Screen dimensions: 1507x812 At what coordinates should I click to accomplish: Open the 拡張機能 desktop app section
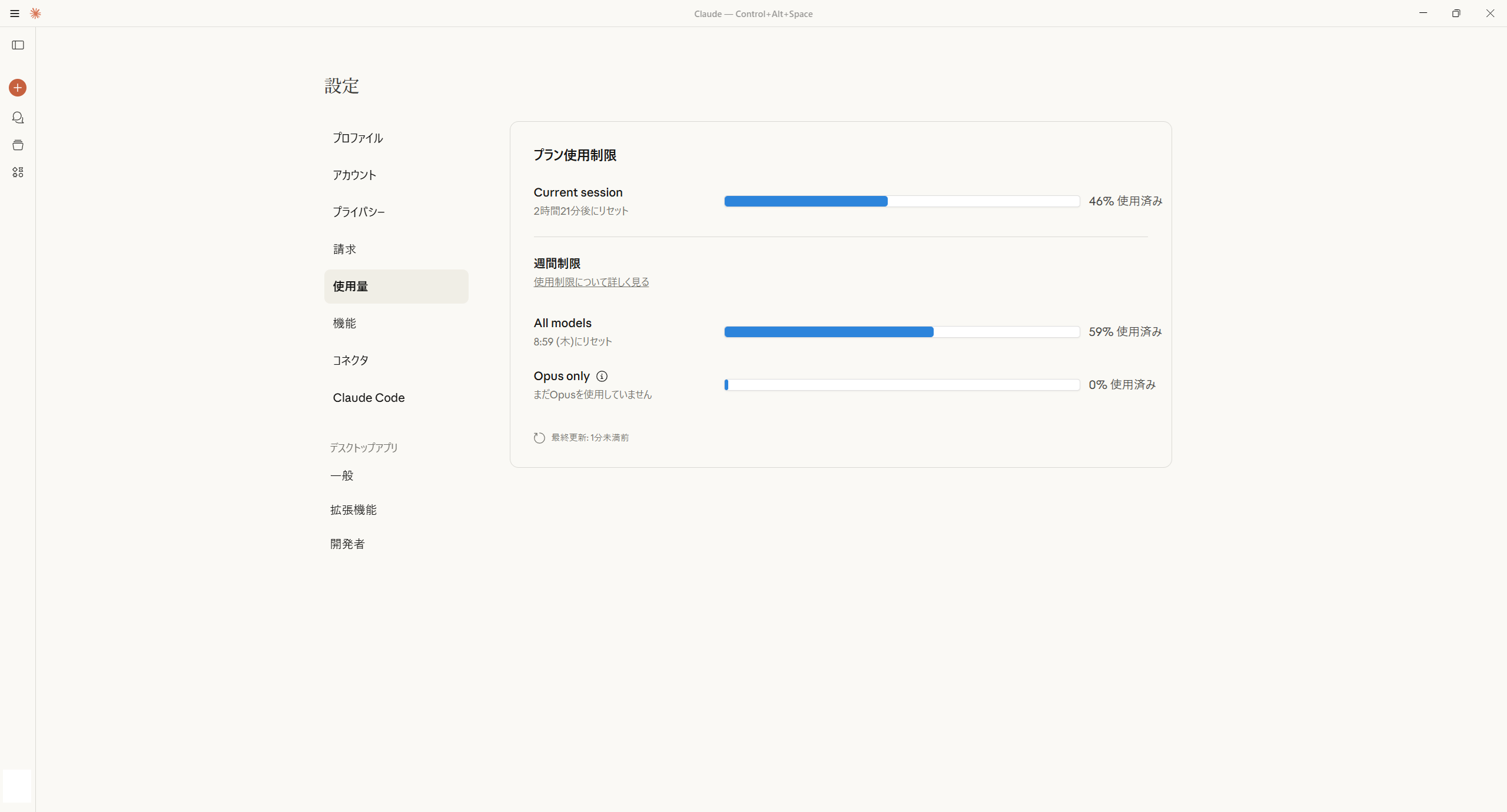click(x=353, y=510)
